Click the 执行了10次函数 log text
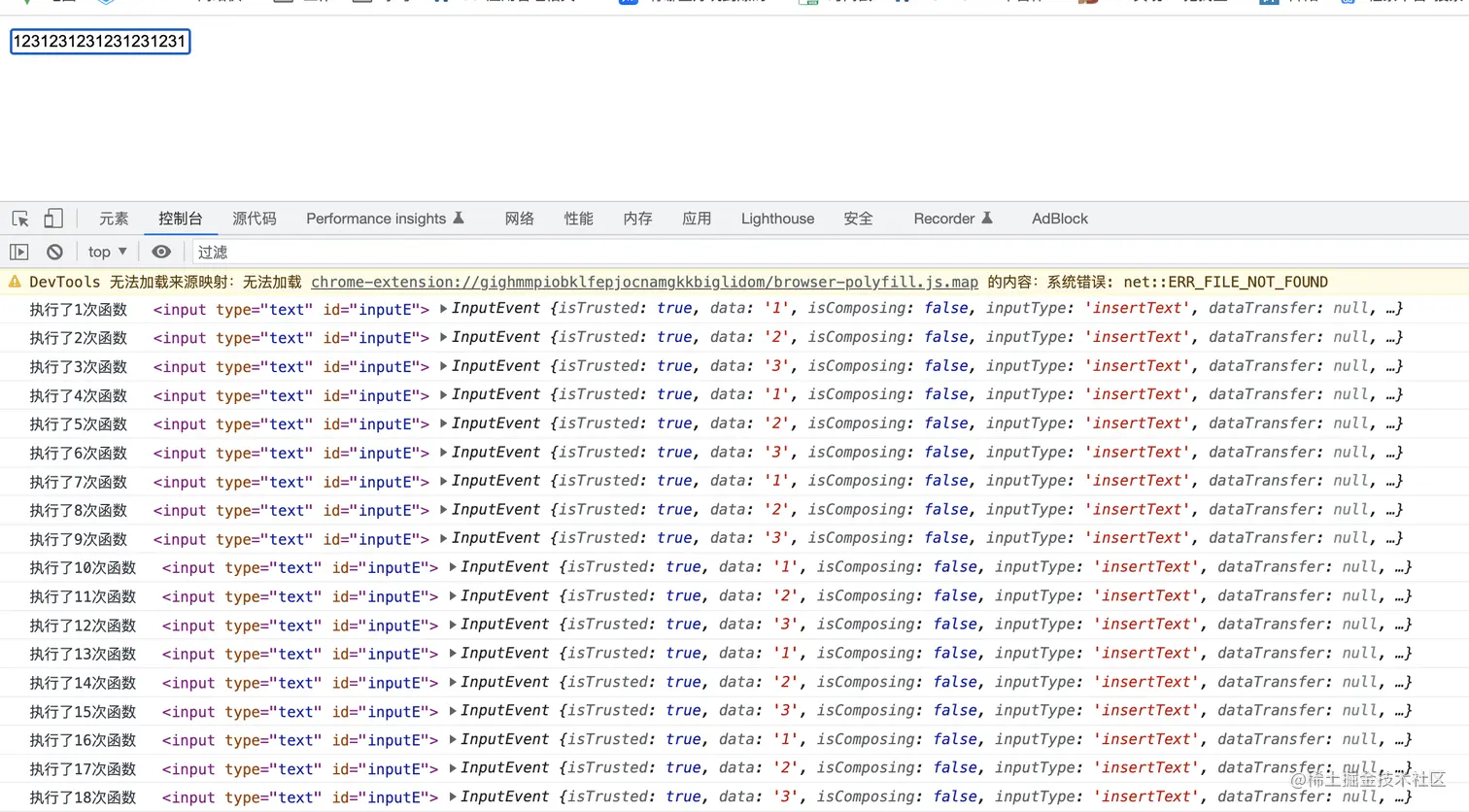Viewport: 1469px width, 812px height. coord(83,568)
